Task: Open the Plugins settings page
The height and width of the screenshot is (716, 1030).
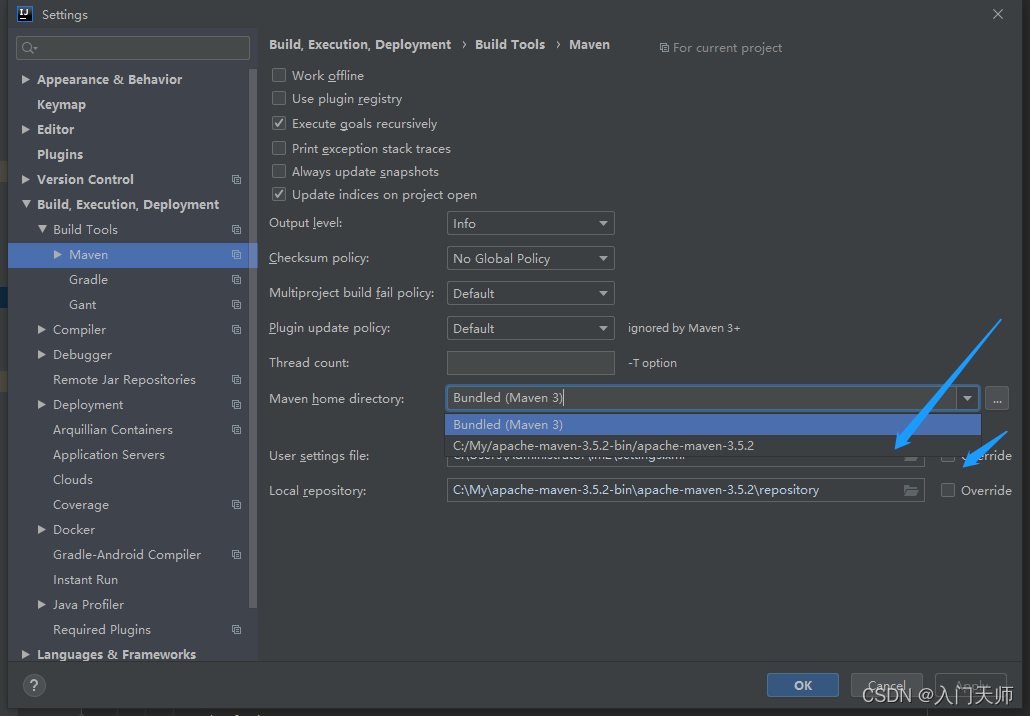Action: [x=60, y=154]
